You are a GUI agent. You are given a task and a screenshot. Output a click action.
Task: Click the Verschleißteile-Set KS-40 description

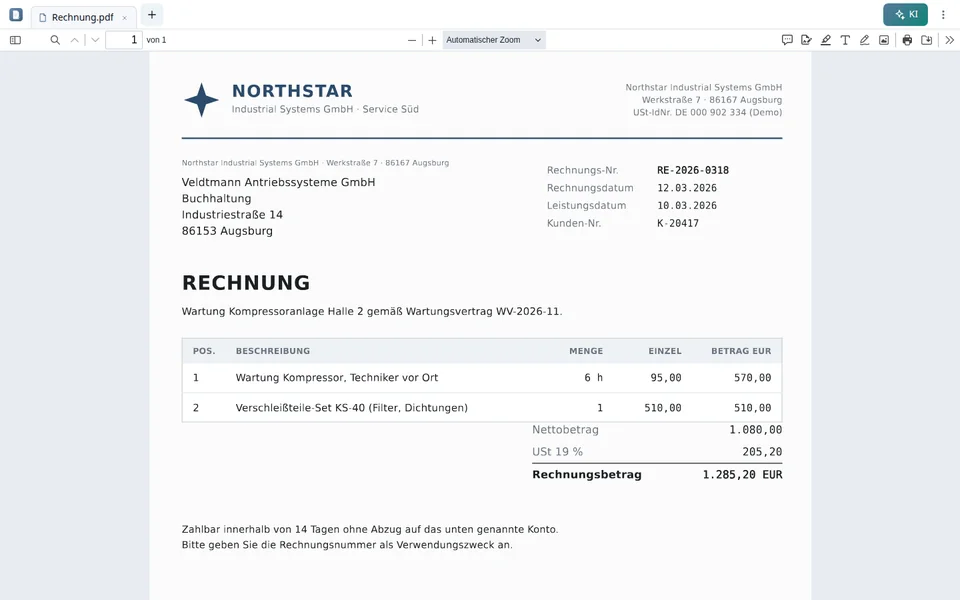pos(351,408)
